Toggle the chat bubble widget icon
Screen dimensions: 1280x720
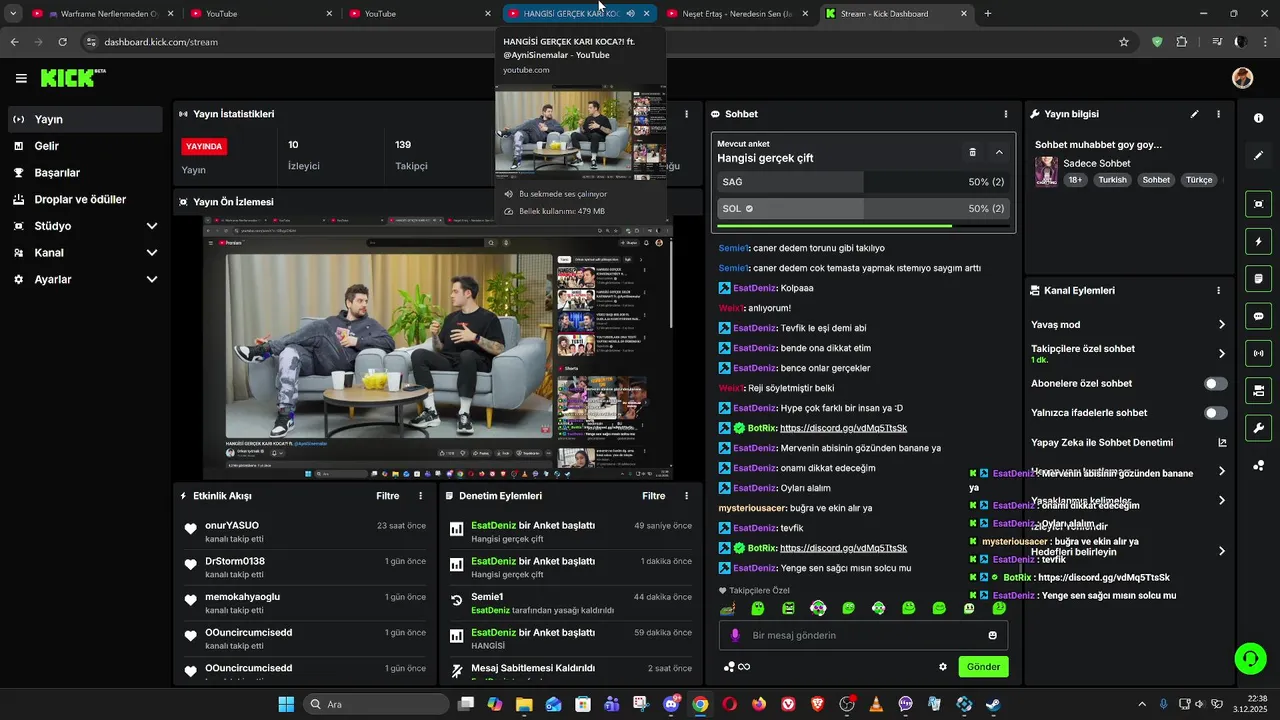pos(1258,316)
